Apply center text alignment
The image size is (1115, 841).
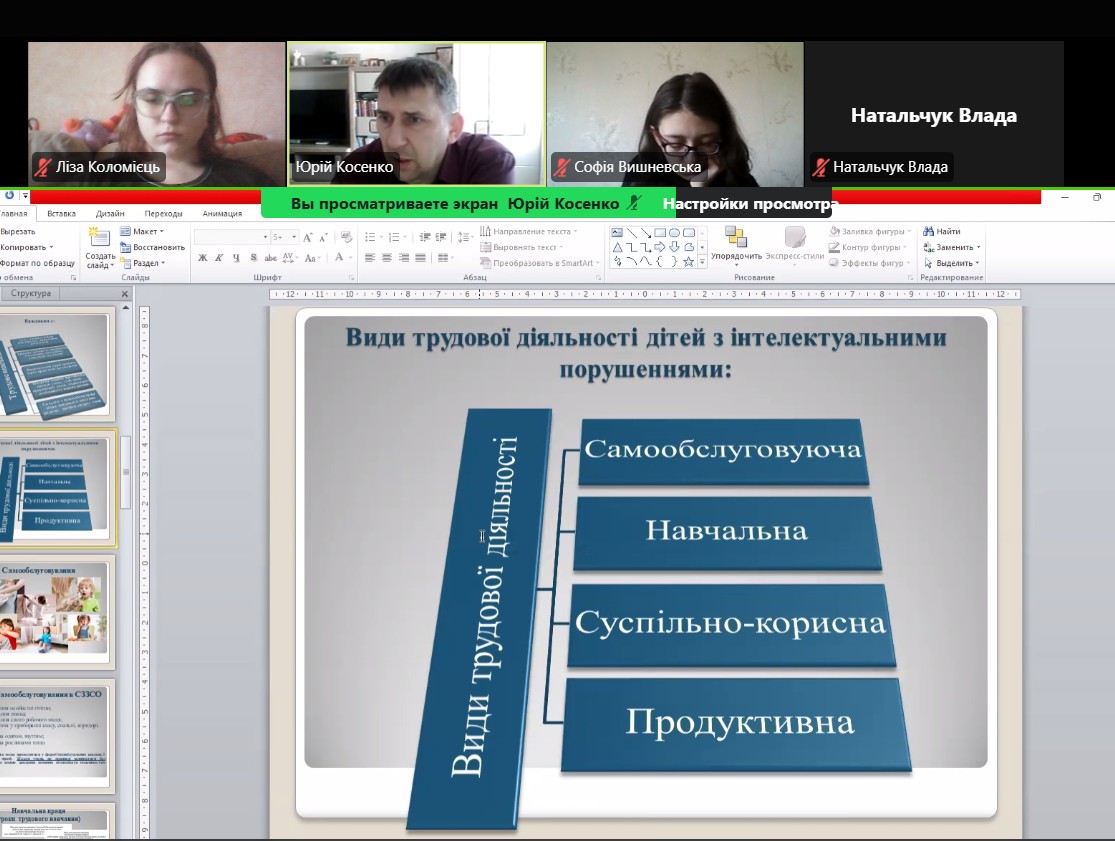[x=387, y=258]
